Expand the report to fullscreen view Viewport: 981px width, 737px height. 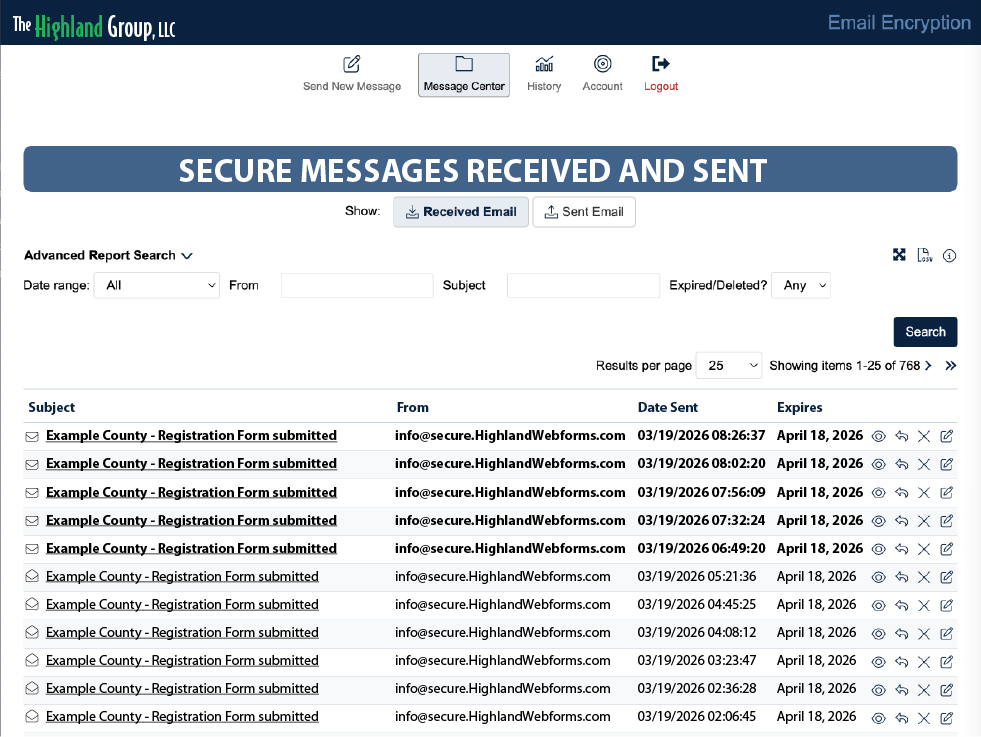[899, 255]
